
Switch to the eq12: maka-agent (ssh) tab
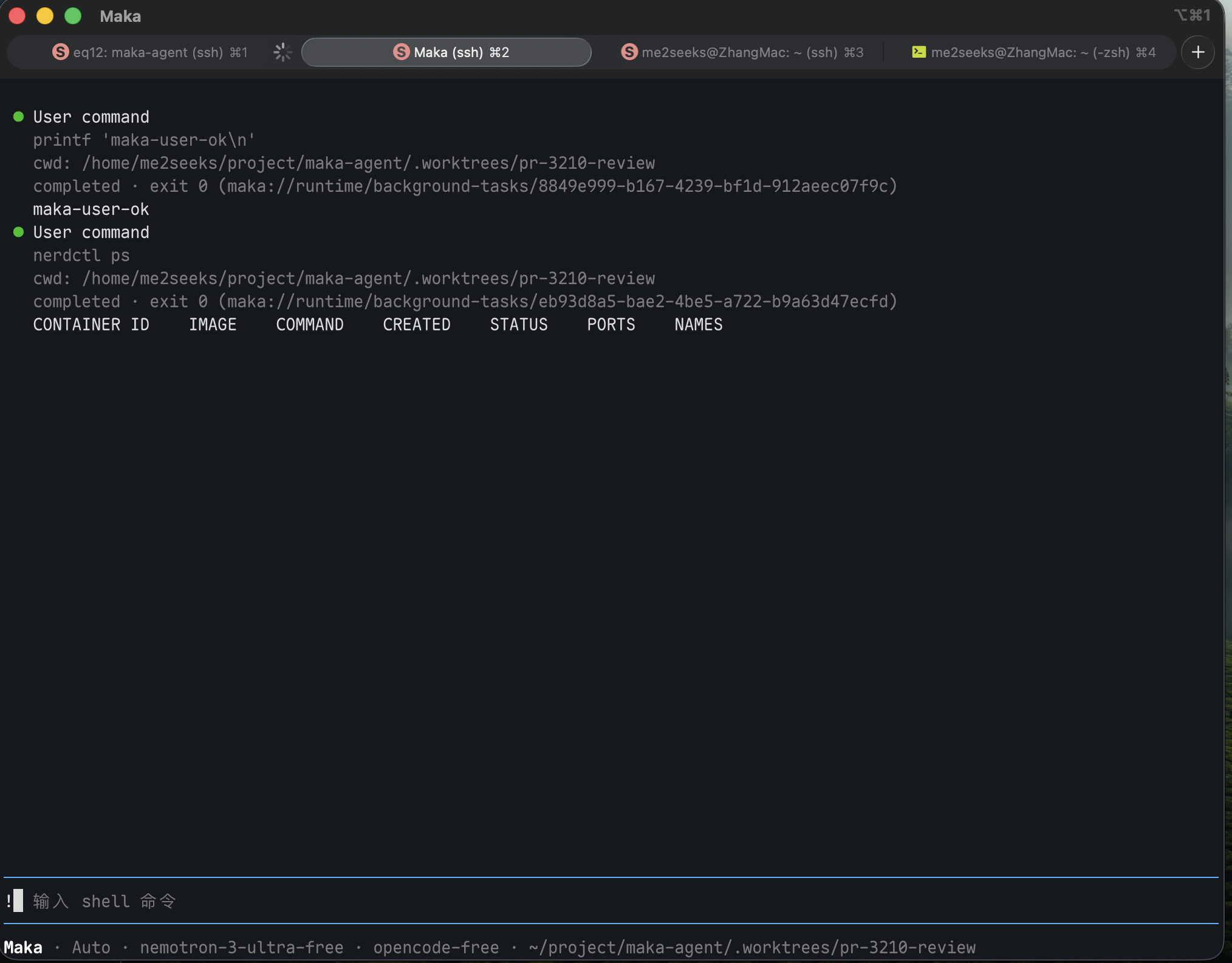click(149, 52)
